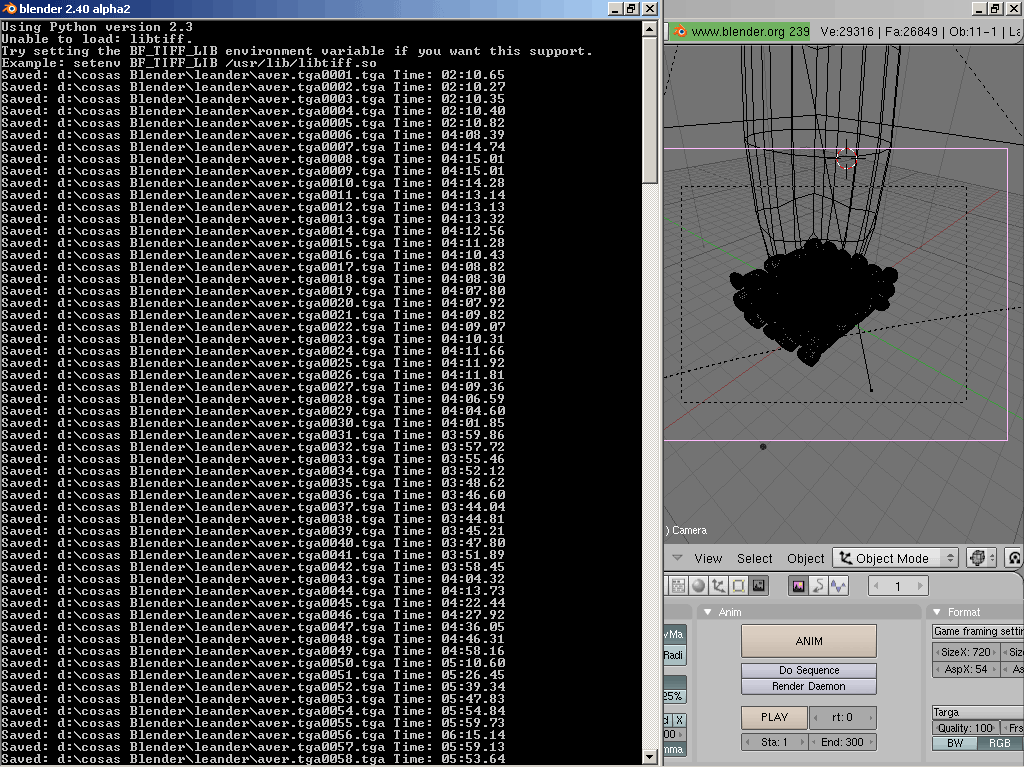Viewport: 1024px width, 768px height.
Task: Collapse the Format panel triangle
Action: tap(936, 612)
